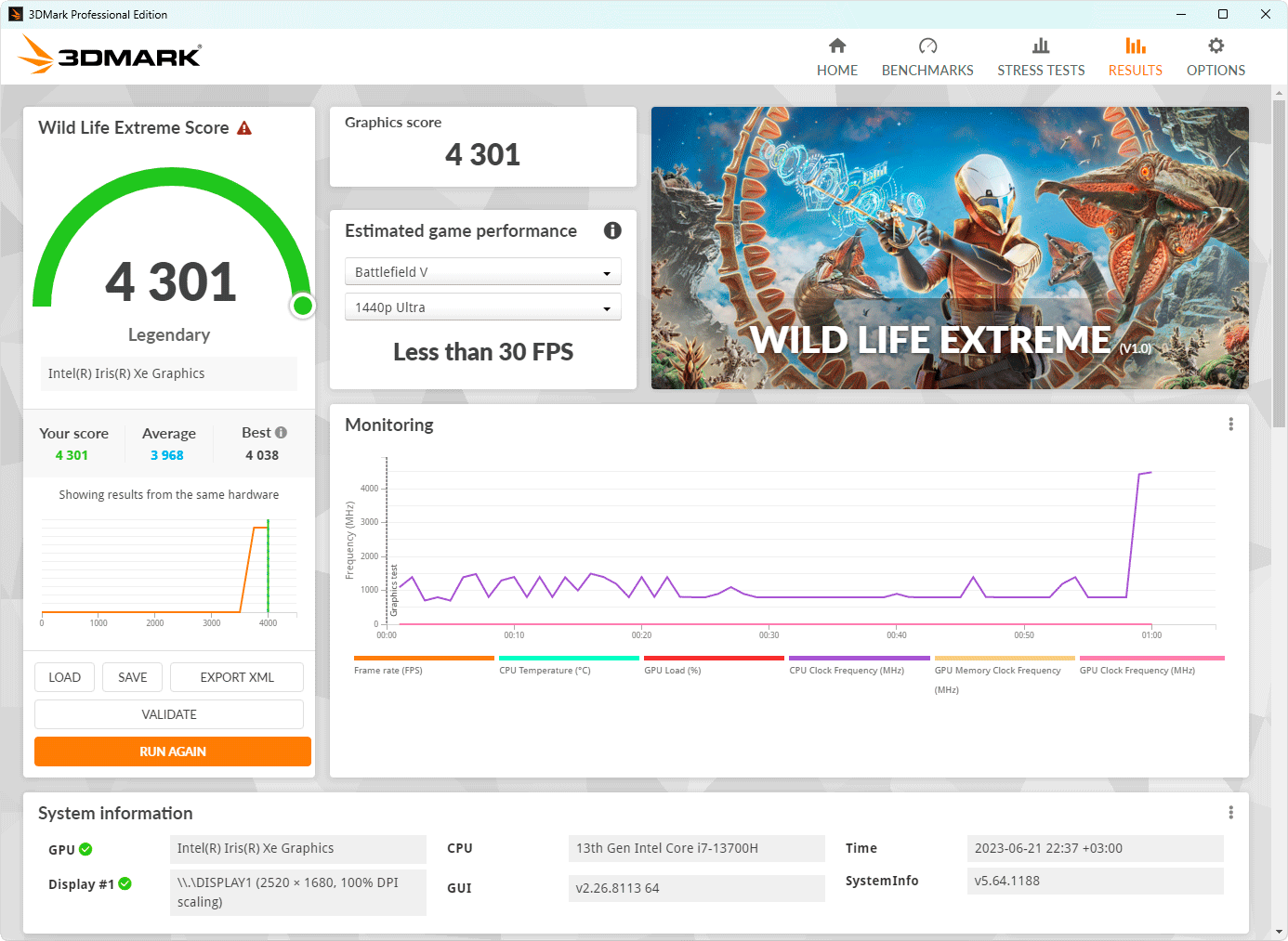This screenshot has height=941, width=1288.
Task: Click the Export XML button
Action: pos(237,677)
